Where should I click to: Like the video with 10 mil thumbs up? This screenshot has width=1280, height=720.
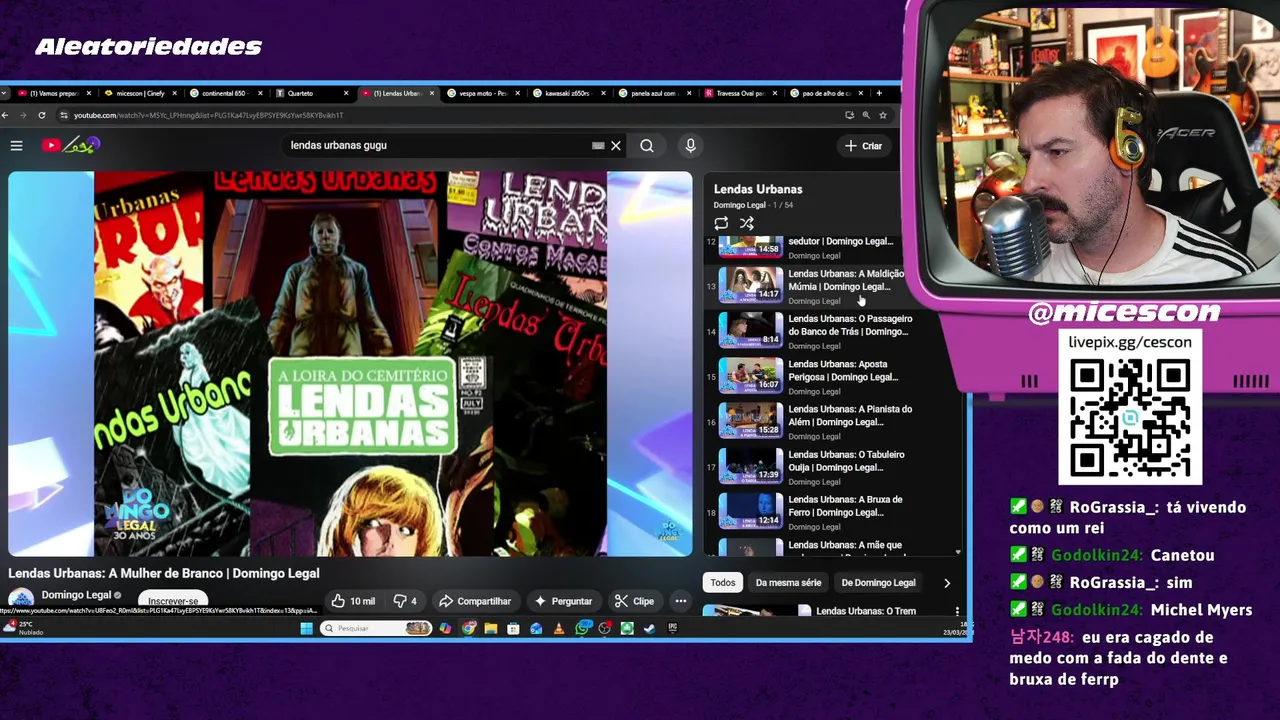(x=353, y=601)
